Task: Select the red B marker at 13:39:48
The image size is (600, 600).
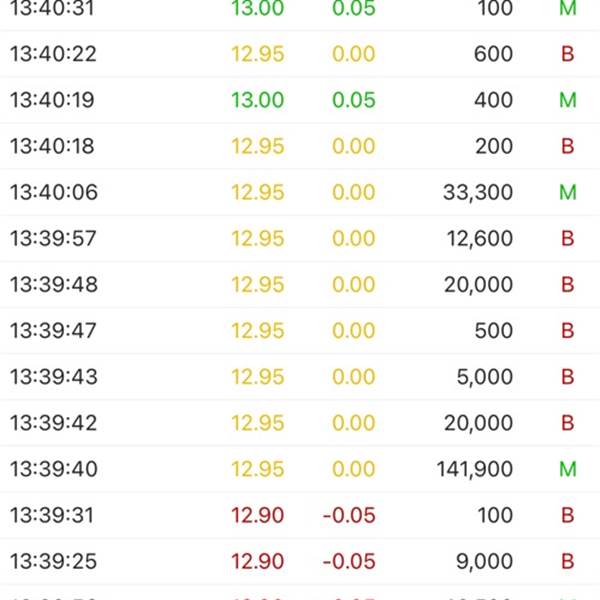Action: coord(567,284)
